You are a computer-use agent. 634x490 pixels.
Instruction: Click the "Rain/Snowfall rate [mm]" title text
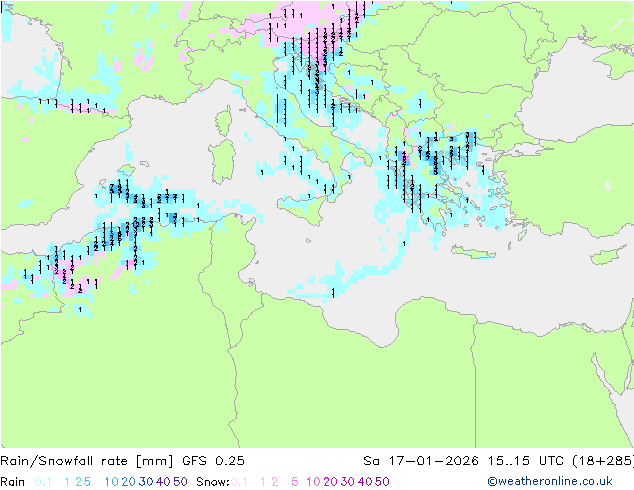click(87, 461)
